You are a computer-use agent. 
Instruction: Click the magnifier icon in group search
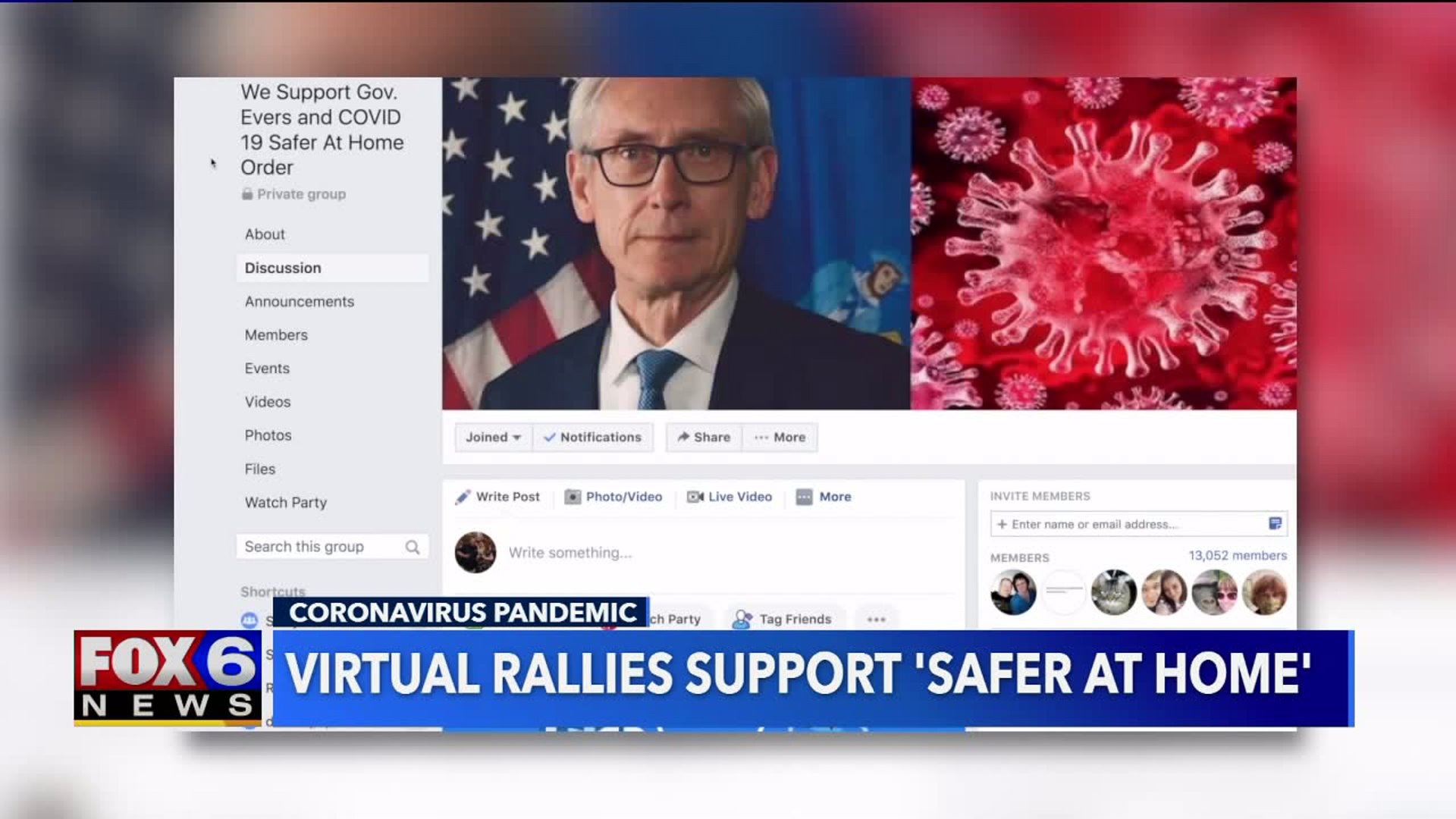click(413, 547)
